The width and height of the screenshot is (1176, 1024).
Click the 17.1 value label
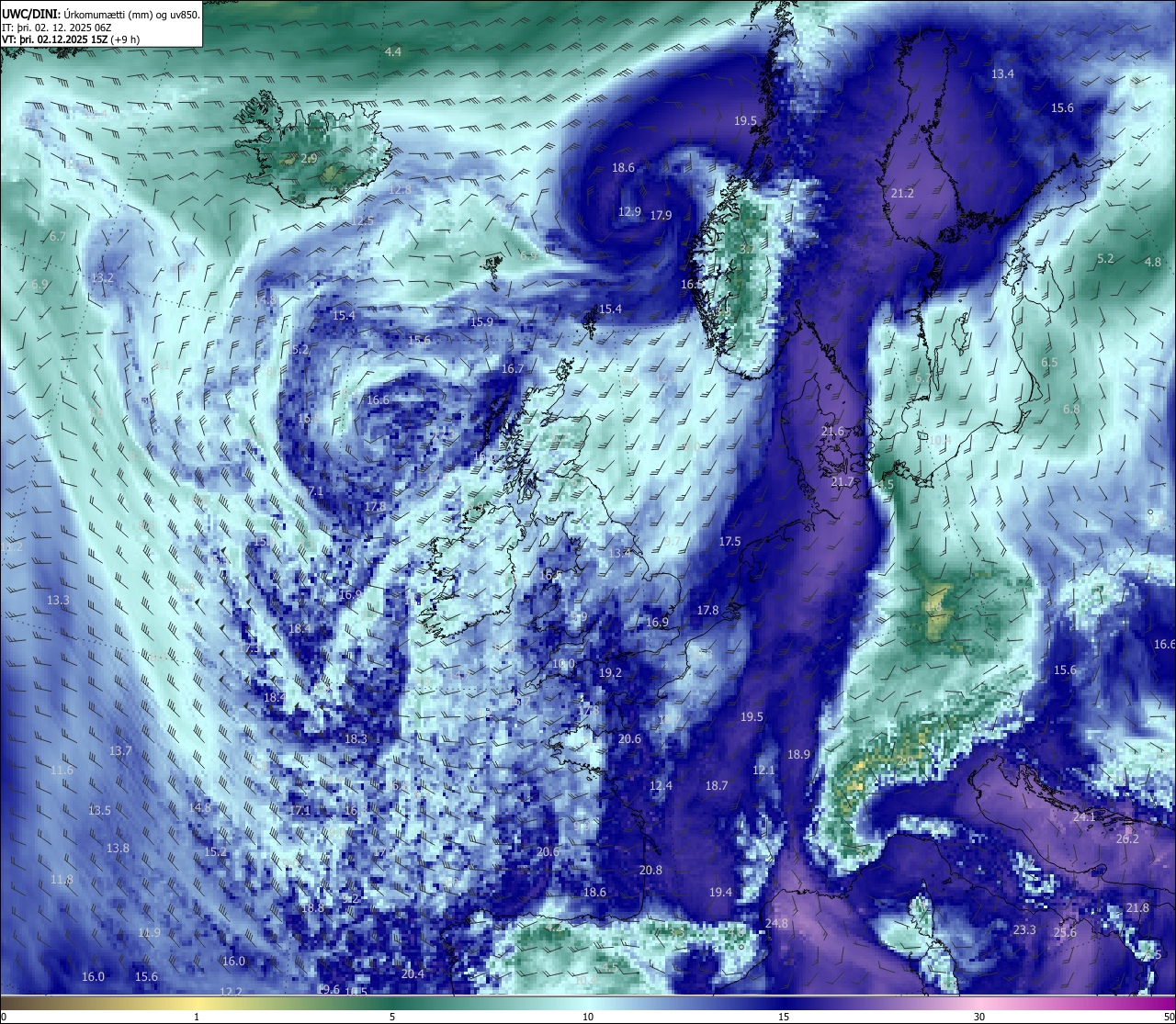[300, 811]
